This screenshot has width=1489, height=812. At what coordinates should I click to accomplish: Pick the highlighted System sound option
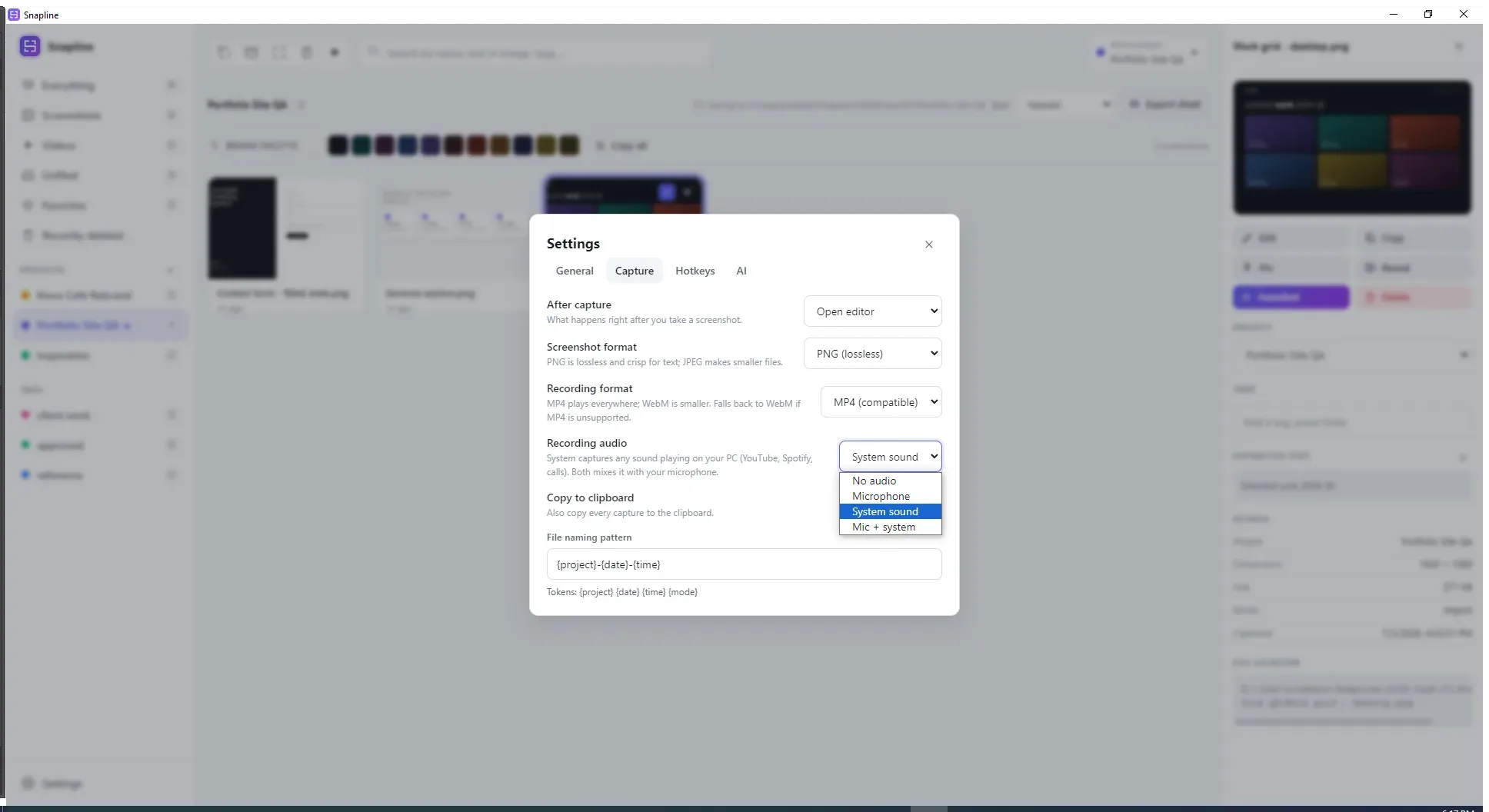[890, 511]
